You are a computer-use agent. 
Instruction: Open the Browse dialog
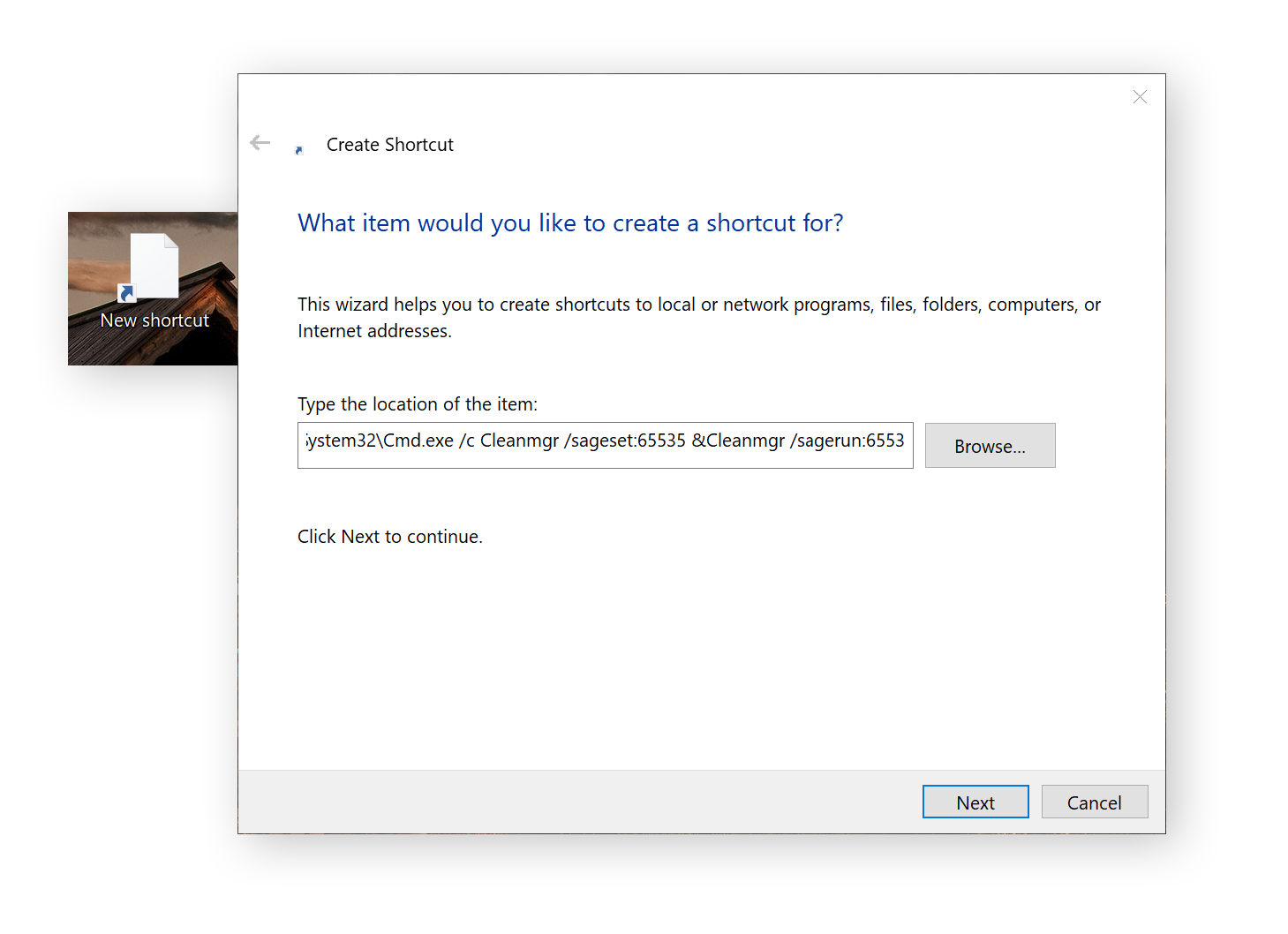click(x=990, y=446)
